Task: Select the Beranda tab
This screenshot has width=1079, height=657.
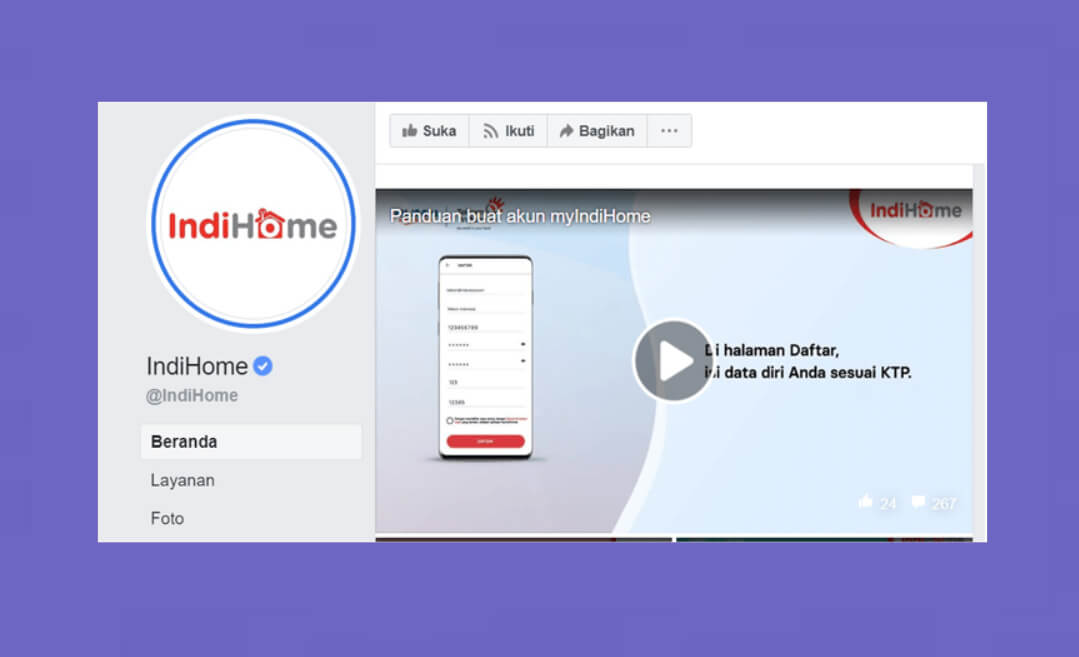Action: click(x=251, y=442)
